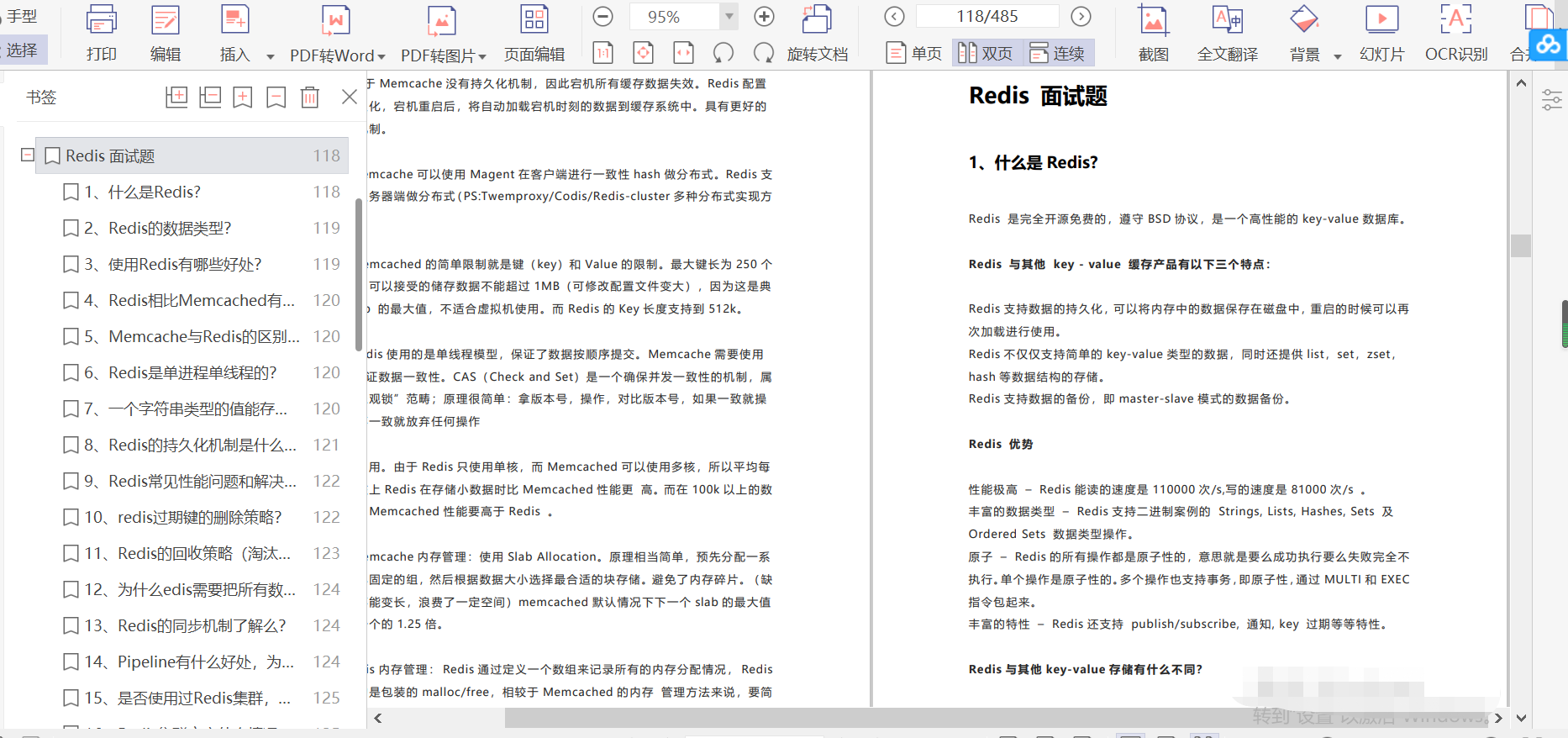The height and width of the screenshot is (738, 1568).
Task: Rotate the page counterclockwise
Action: point(723,53)
